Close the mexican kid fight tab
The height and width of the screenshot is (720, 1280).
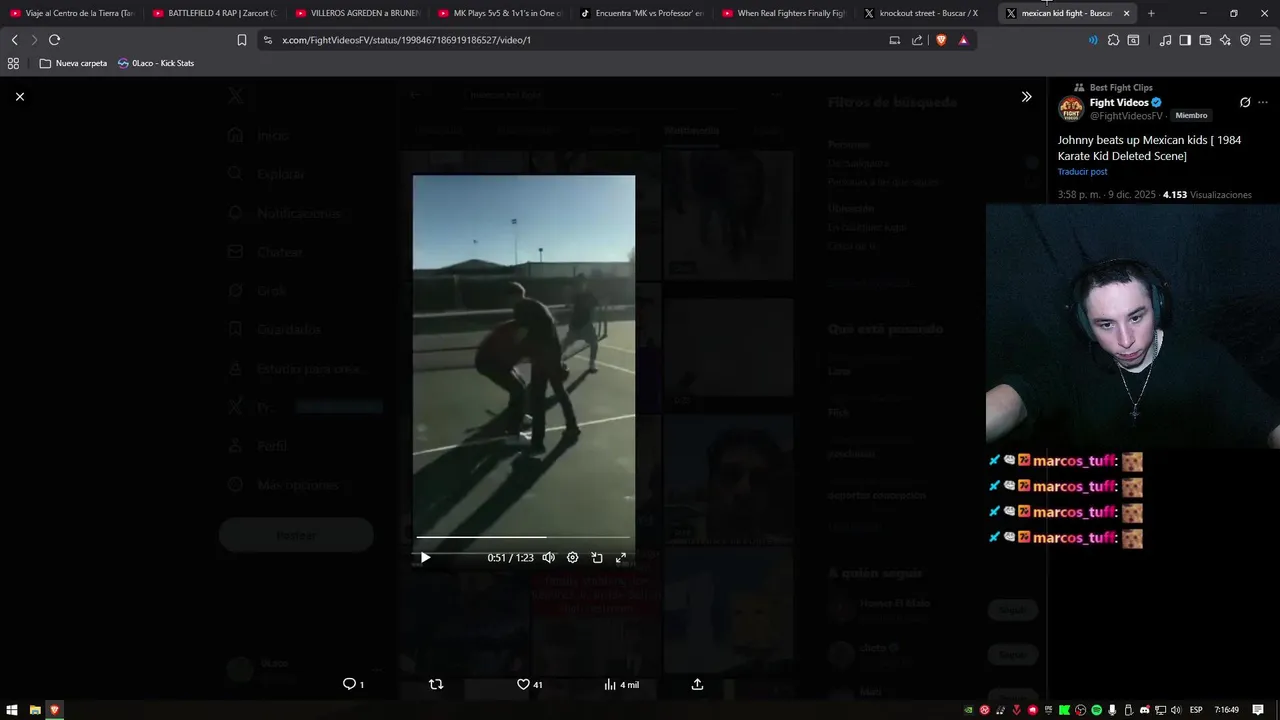pos(1126,13)
